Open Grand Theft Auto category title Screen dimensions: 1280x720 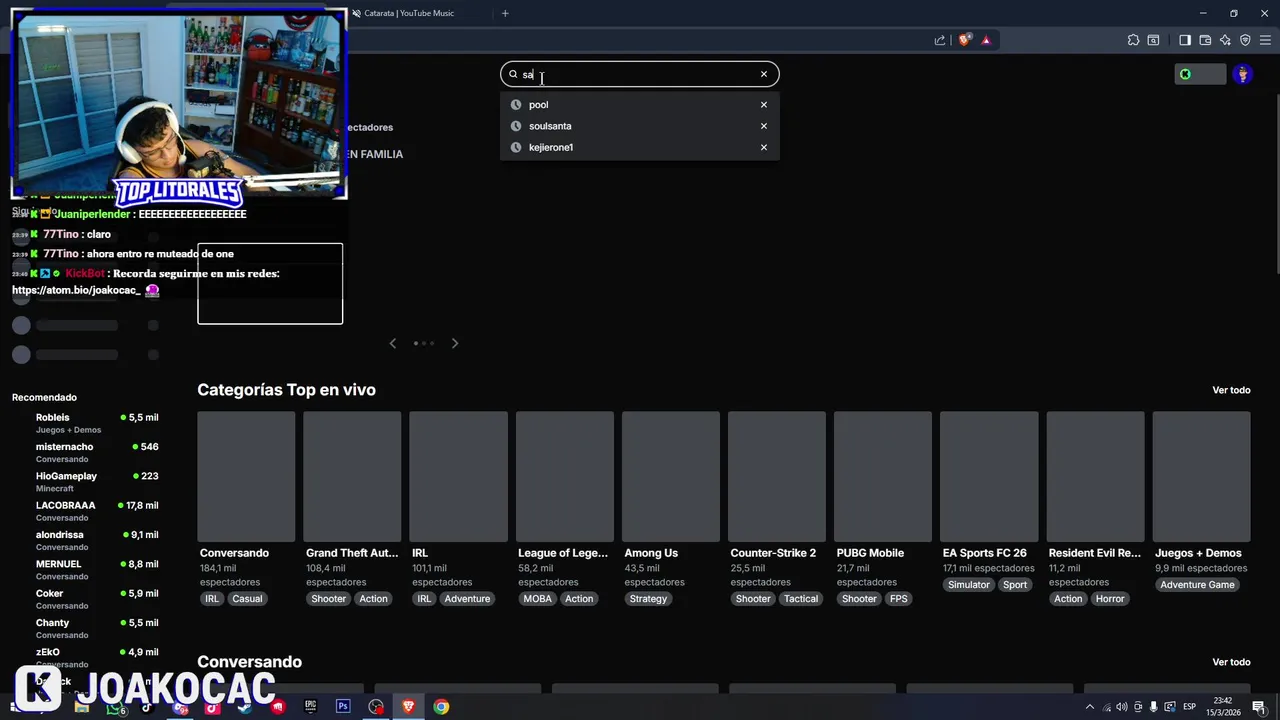[x=352, y=553]
